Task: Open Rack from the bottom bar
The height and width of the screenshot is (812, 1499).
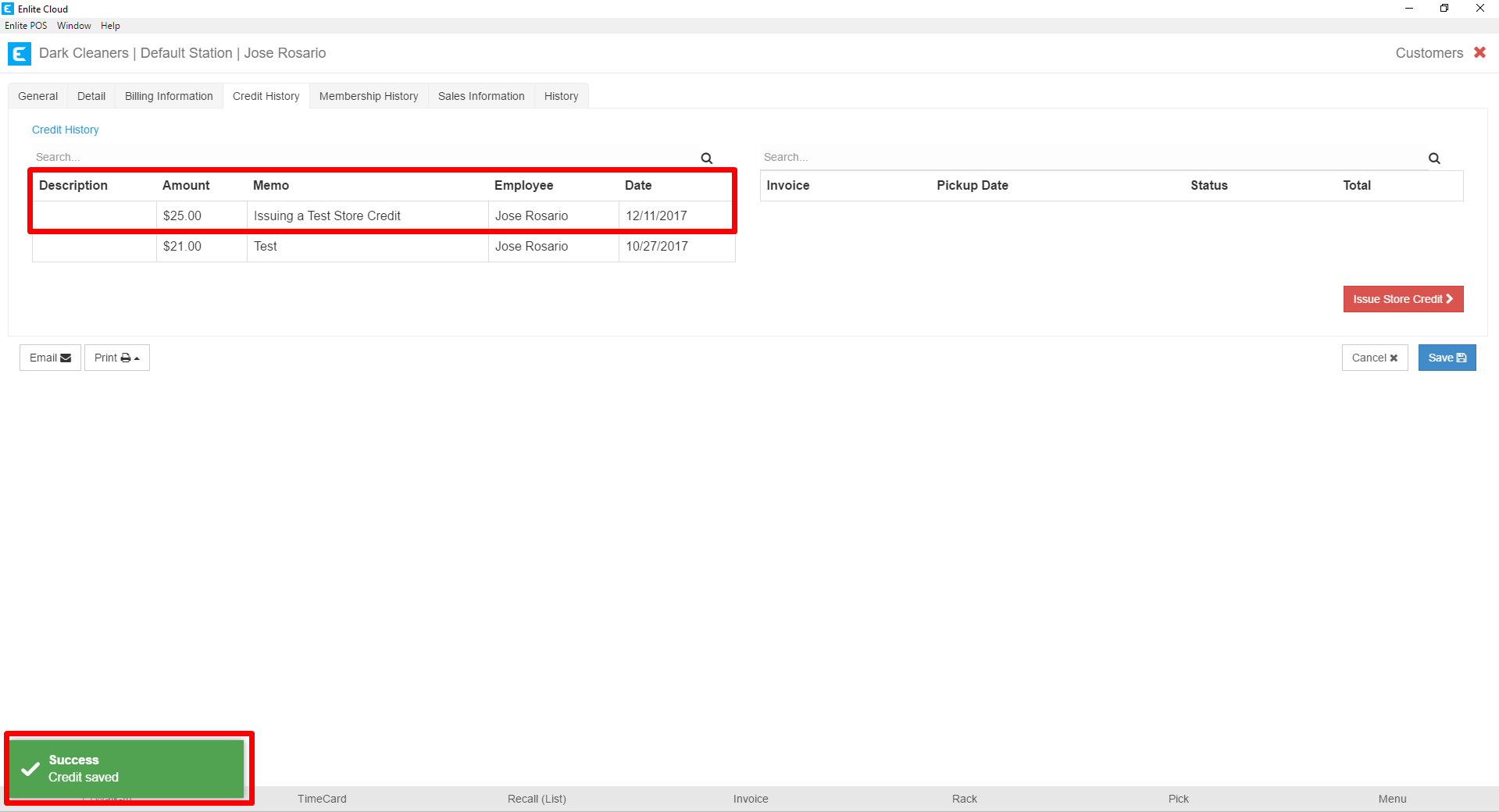Action: click(965, 799)
